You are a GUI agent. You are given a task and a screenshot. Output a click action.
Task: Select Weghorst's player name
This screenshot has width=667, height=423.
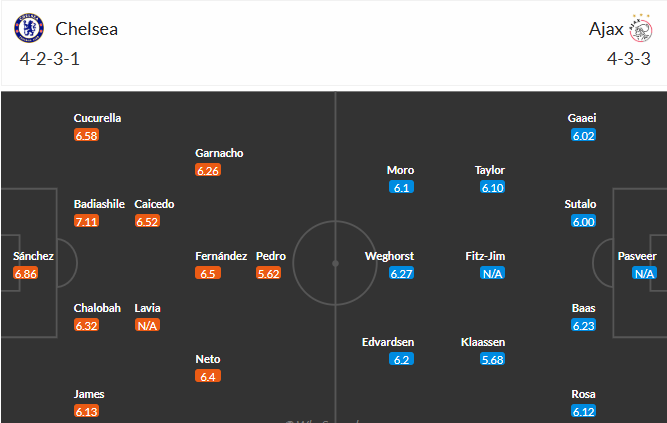click(x=391, y=256)
